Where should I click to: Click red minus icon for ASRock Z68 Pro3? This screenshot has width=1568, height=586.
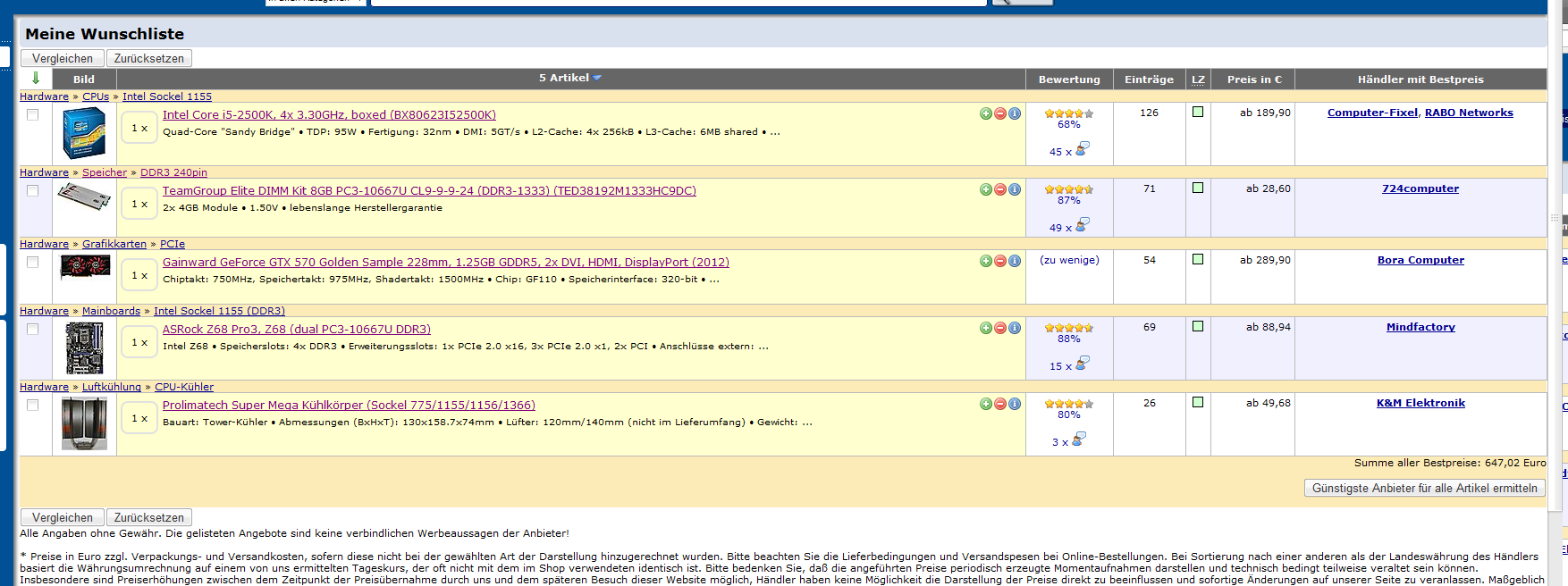(1000, 328)
